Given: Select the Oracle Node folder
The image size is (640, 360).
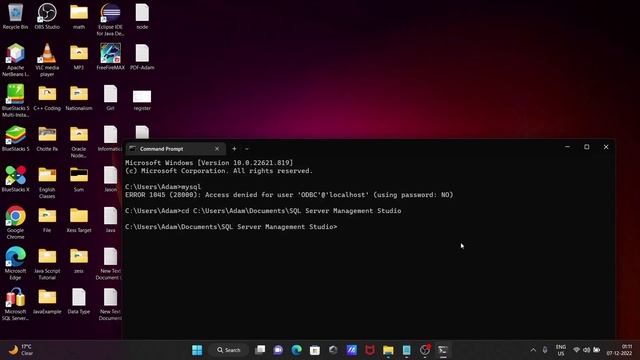Looking at the screenshot, I should [79, 142].
